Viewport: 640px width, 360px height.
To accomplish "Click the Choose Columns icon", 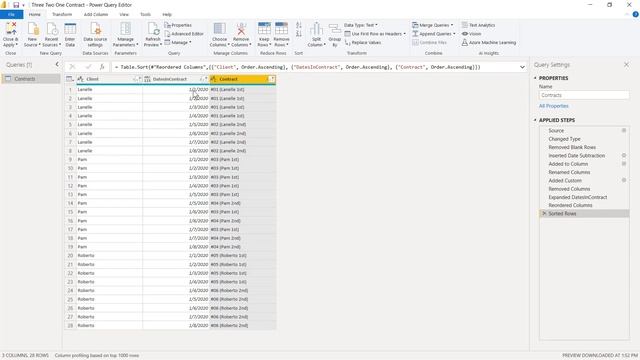I will (220, 34).
